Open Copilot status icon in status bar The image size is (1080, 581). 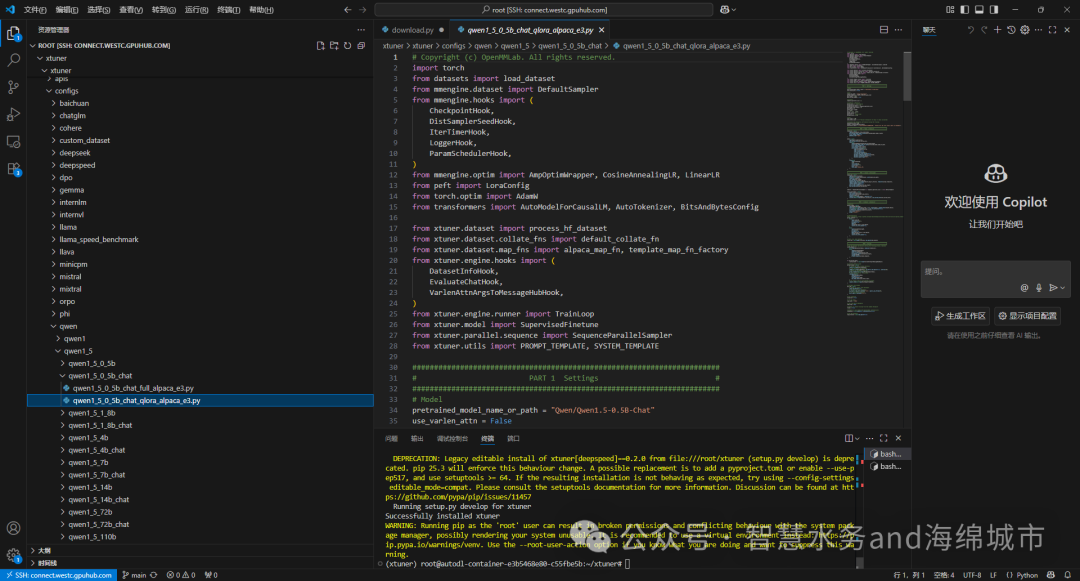[x=1050, y=575]
